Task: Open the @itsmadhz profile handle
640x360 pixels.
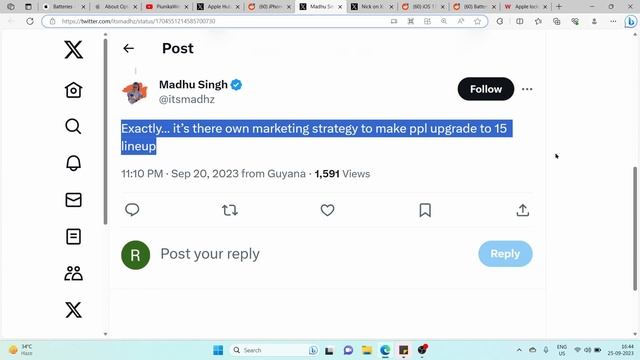Action: click(x=187, y=99)
